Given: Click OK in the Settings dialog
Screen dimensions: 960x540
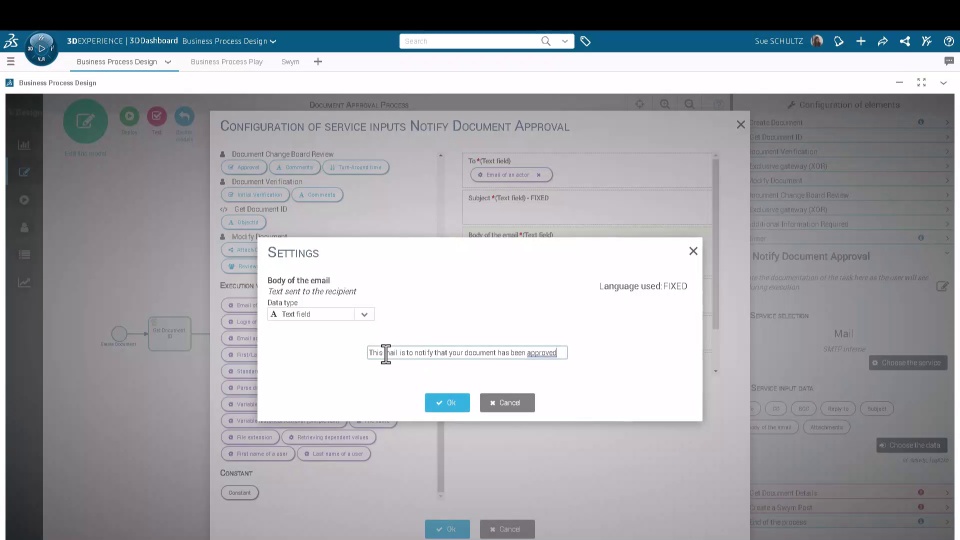Looking at the screenshot, I should (x=447, y=402).
